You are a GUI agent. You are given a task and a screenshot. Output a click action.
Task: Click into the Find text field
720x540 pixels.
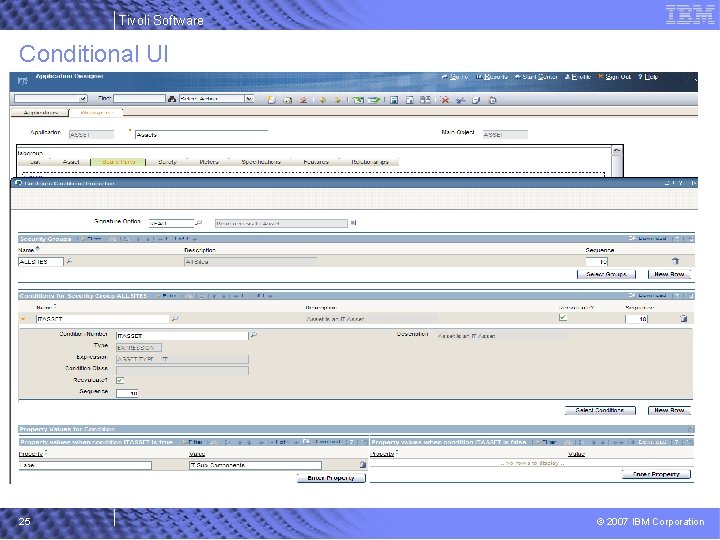point(140,98)
